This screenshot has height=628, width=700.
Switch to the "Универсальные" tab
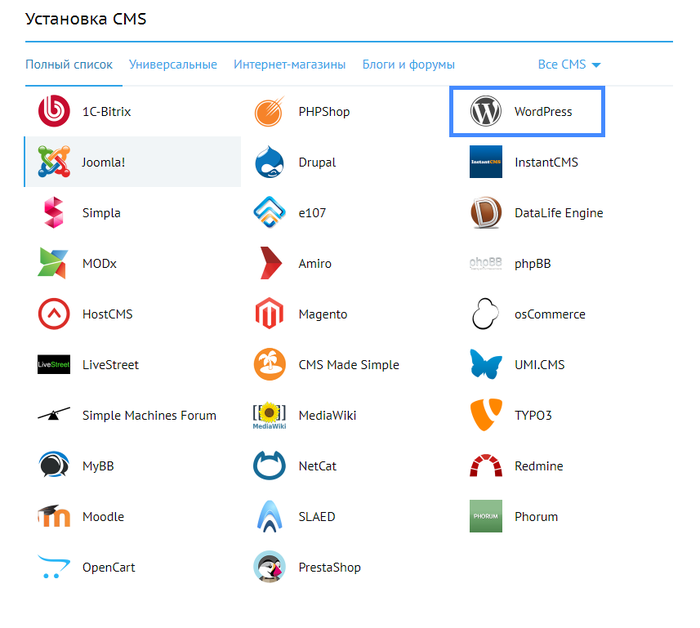coord(173,65)
